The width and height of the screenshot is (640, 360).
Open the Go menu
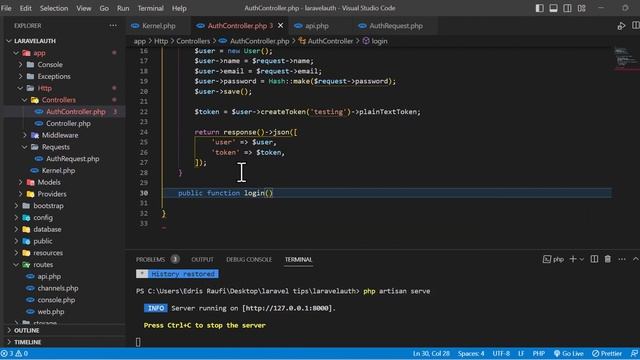click(104, 8)
